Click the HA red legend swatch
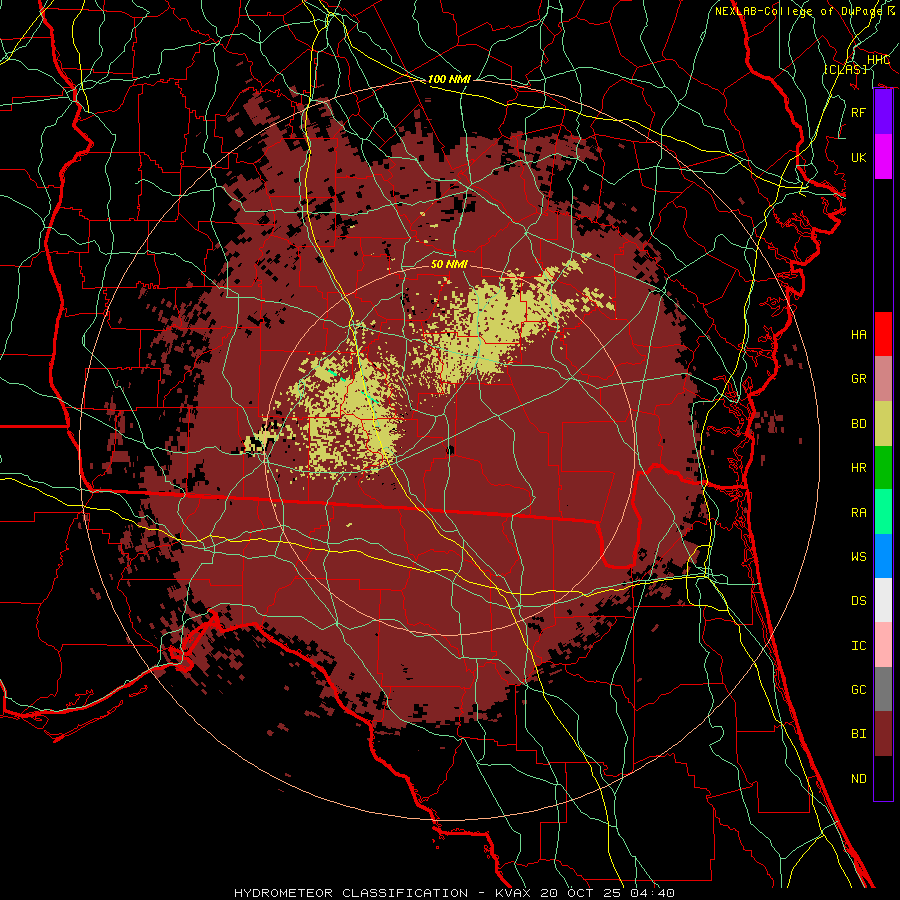Image resolution: width=900 pixels, height=900 pixels. pos(883,334)
